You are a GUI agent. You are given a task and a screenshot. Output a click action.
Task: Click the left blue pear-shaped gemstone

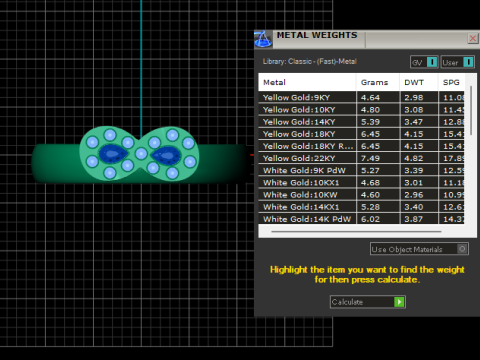point(113,154)
